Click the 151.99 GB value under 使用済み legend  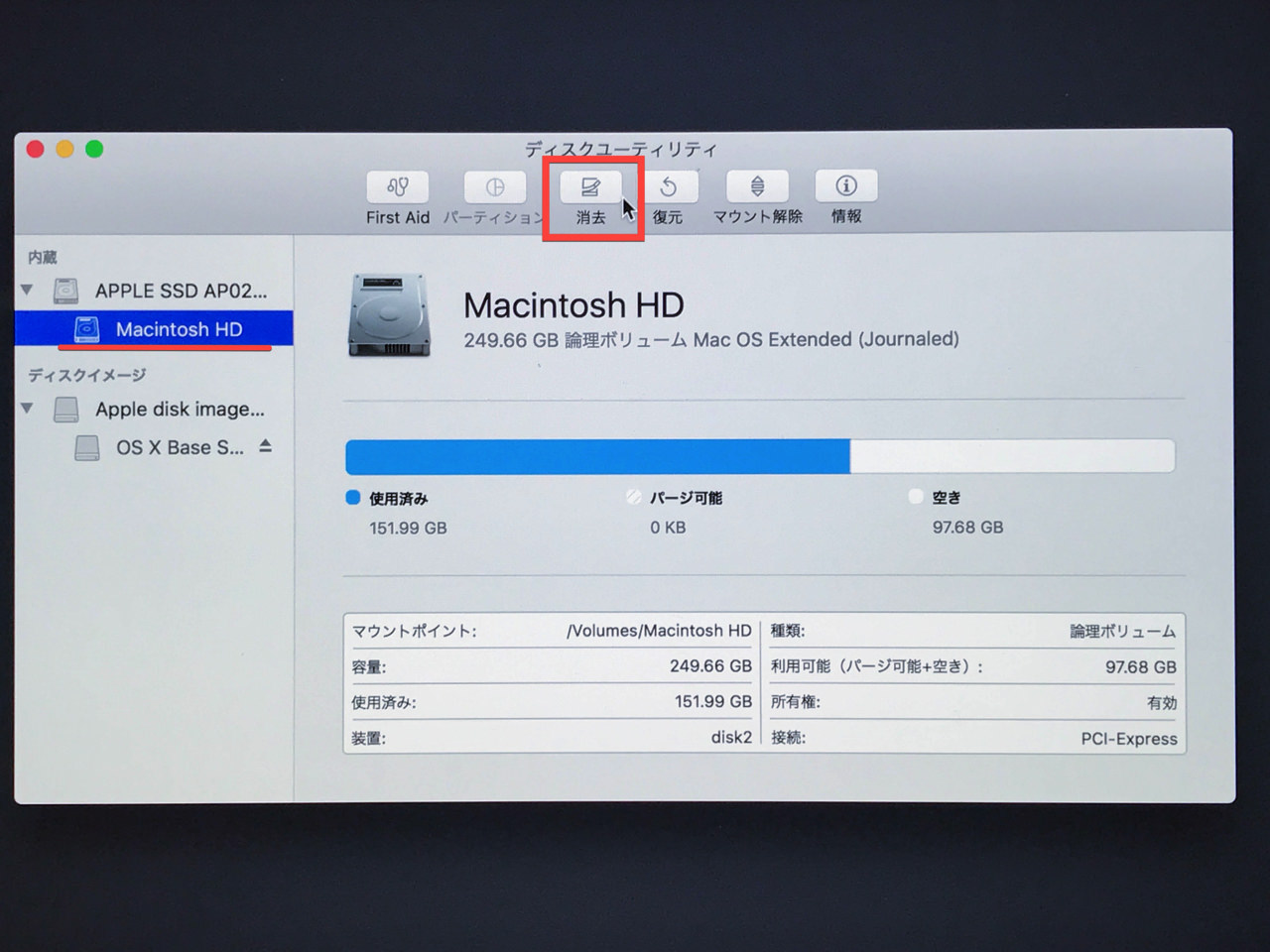(x=408, y=529)
